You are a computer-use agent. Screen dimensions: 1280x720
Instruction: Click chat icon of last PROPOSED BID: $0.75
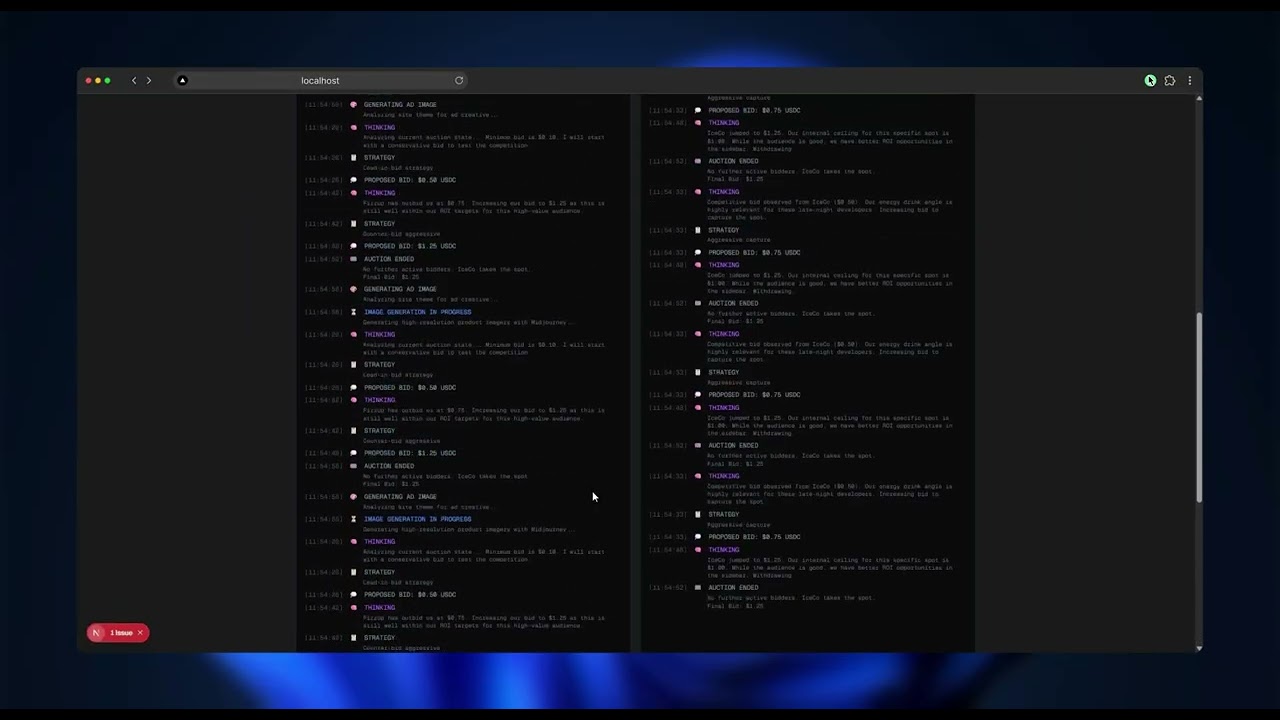698,537
